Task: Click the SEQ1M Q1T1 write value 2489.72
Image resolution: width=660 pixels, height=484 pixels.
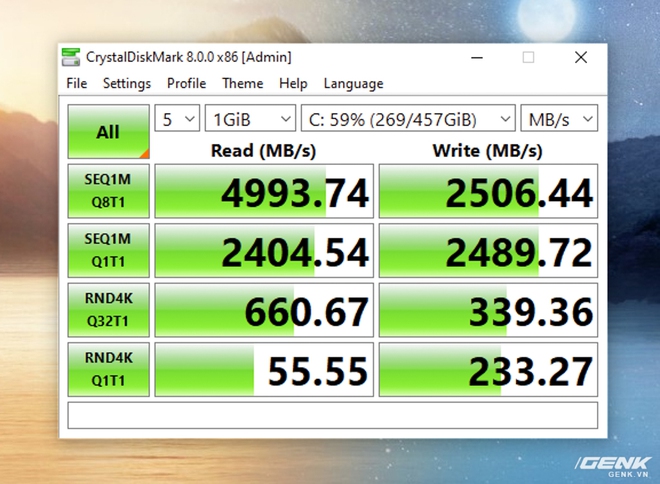Action: click(488, 250)
